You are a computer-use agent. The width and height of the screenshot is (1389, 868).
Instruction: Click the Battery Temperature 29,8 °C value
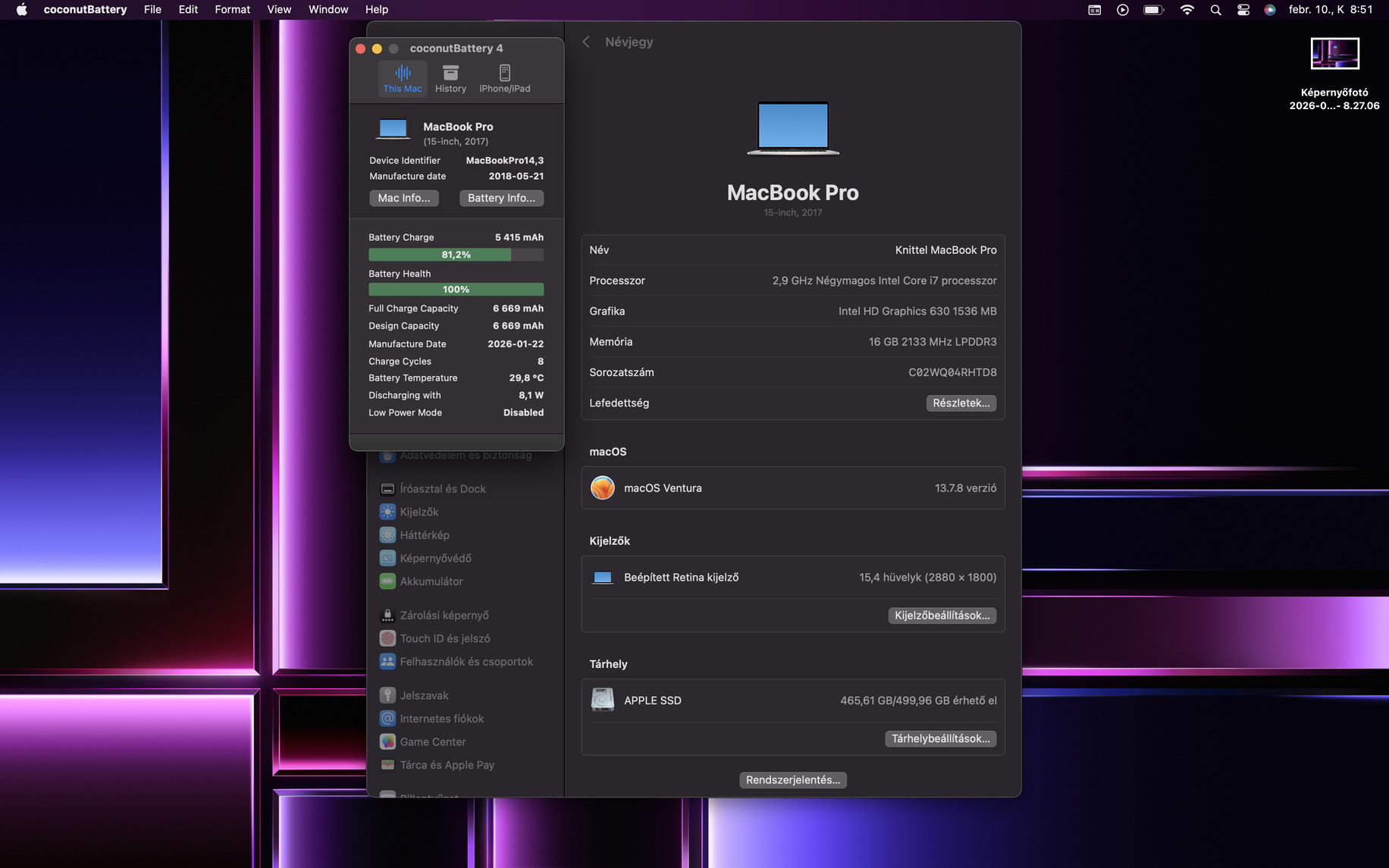tap(526, 378)
